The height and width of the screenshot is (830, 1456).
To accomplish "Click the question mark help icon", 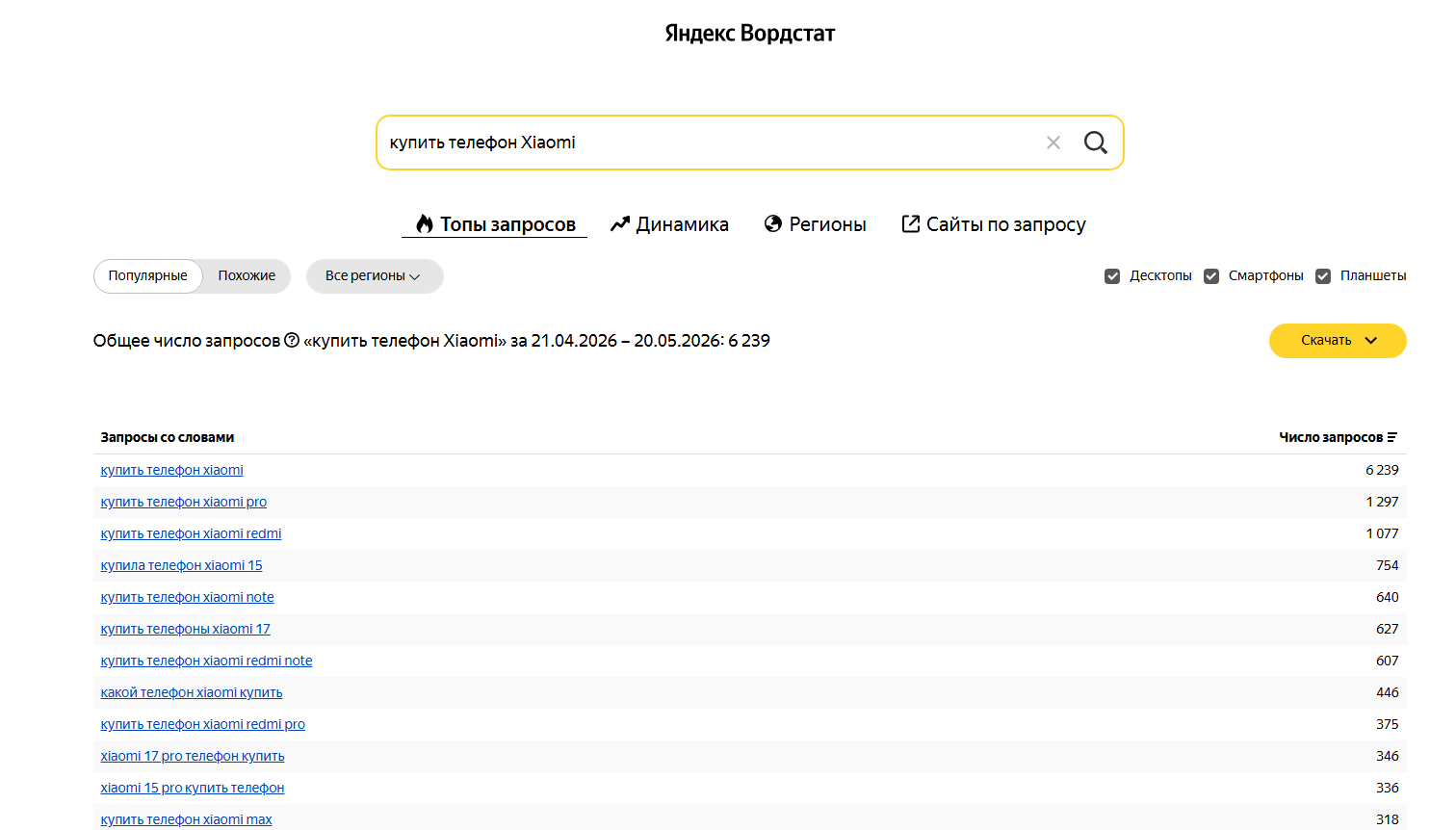I will pos(292,340).
